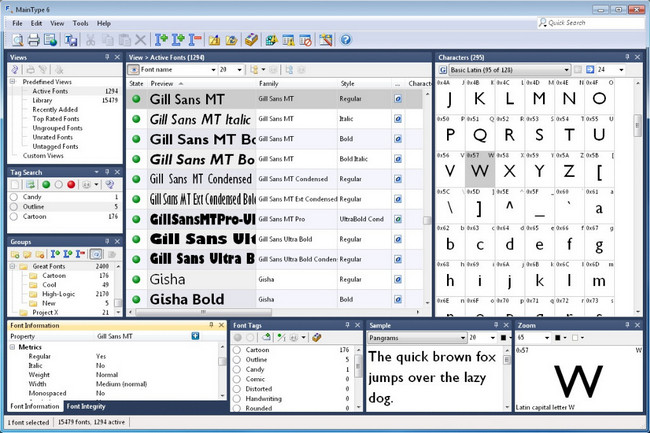Click the green dot filter in Tag Search toolbar
Viewport: 650px width, 433px height.
(46, 184)
